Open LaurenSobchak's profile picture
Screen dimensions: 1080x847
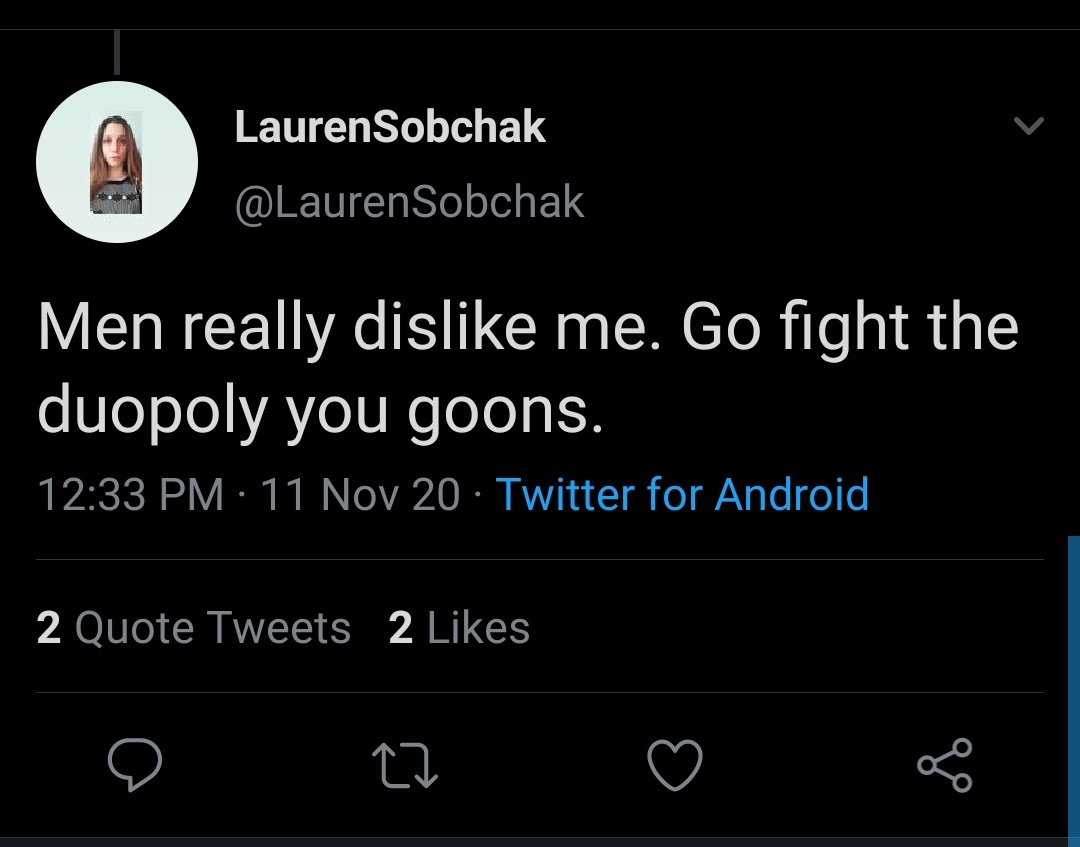[x=117, y=162]
